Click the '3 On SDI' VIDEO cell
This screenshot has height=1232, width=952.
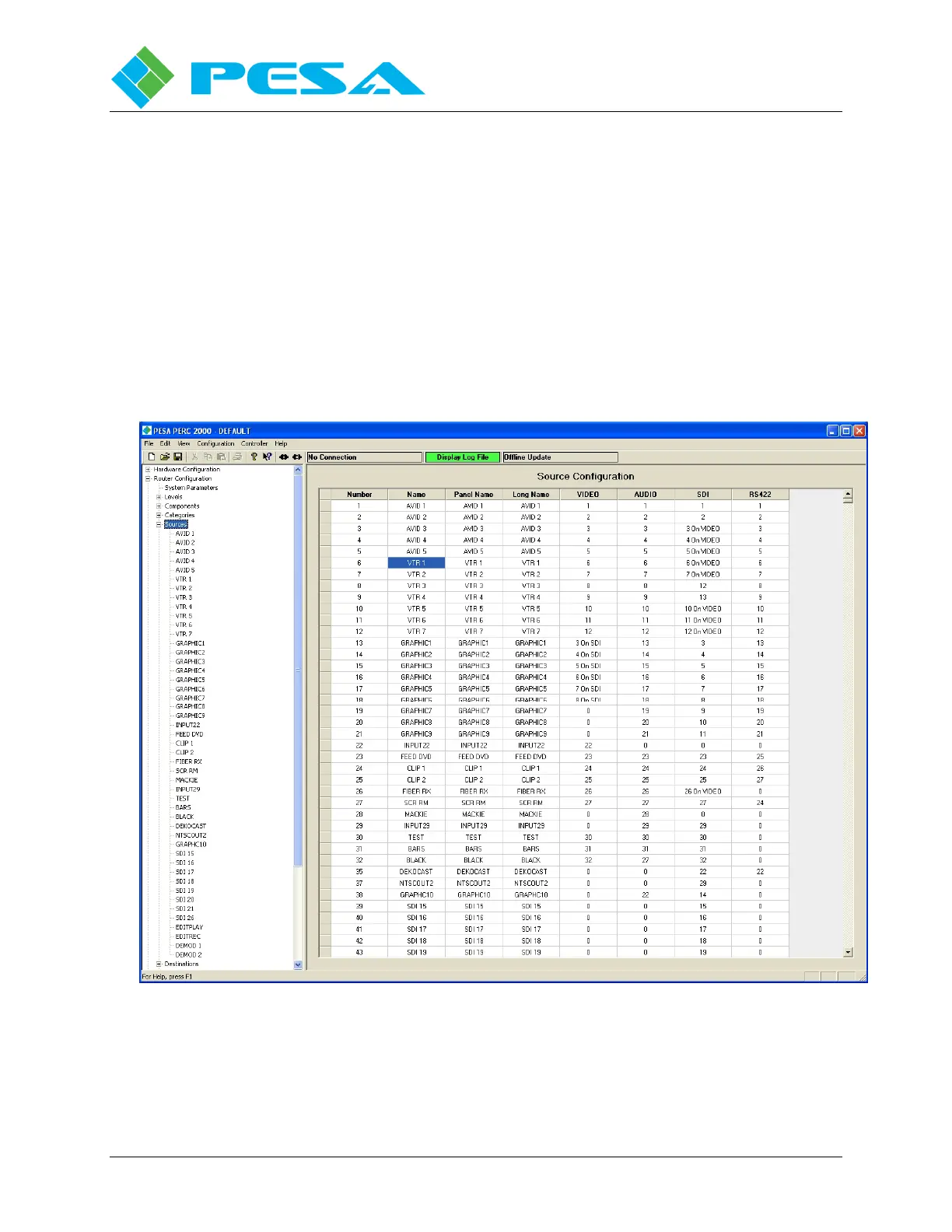pyautogui.click(x=588, y=643)
